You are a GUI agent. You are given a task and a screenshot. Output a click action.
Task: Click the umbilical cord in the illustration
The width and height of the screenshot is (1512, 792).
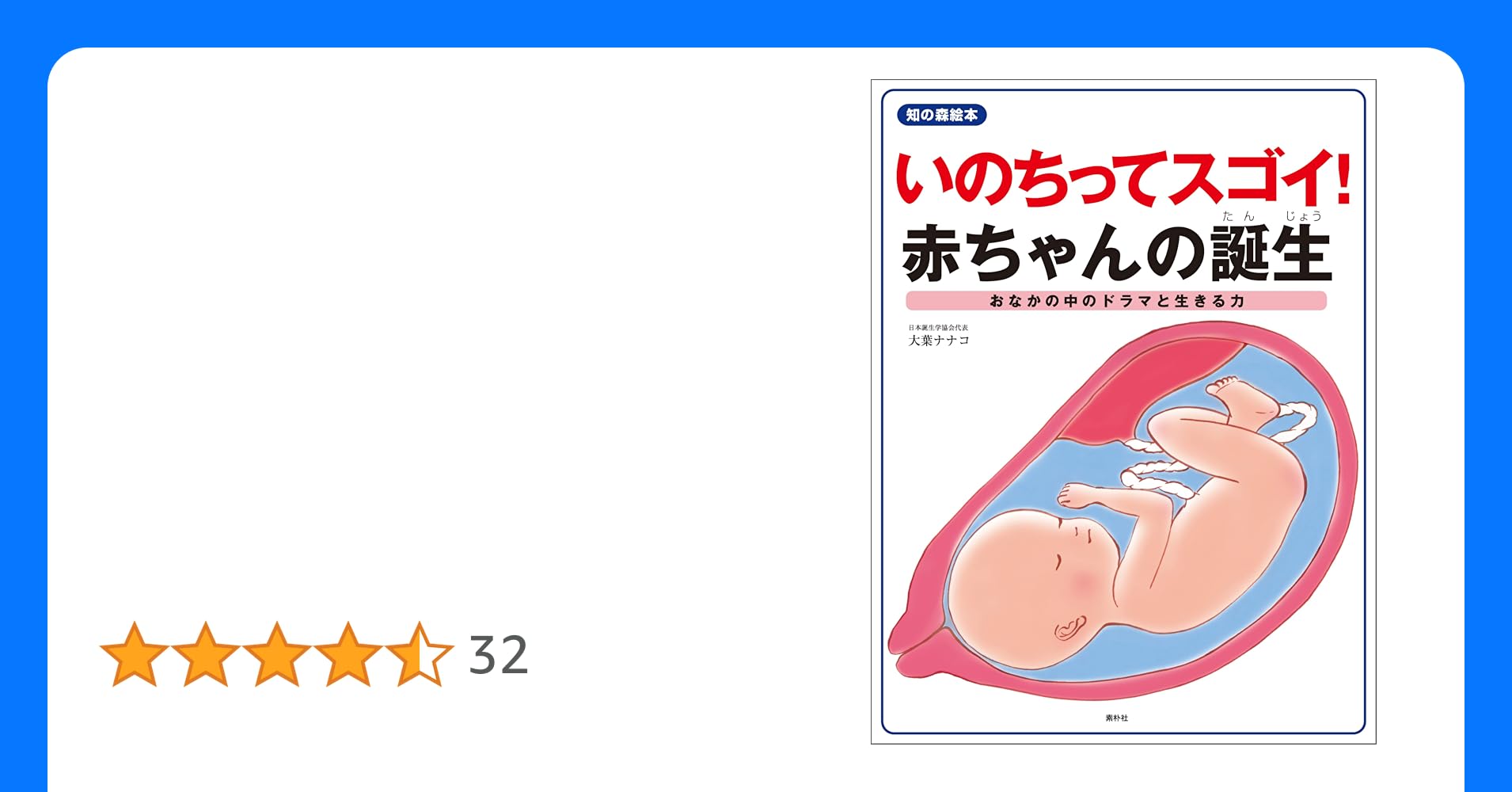(1157, 475)
